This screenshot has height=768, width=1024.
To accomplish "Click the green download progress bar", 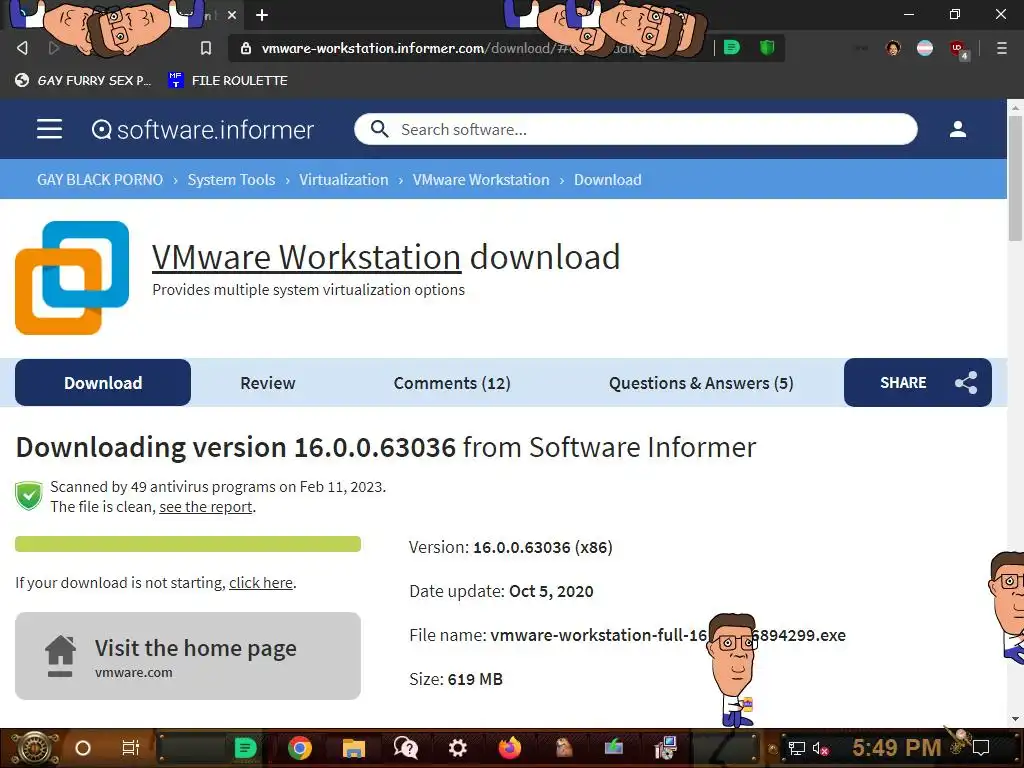I will pos(187,544).
